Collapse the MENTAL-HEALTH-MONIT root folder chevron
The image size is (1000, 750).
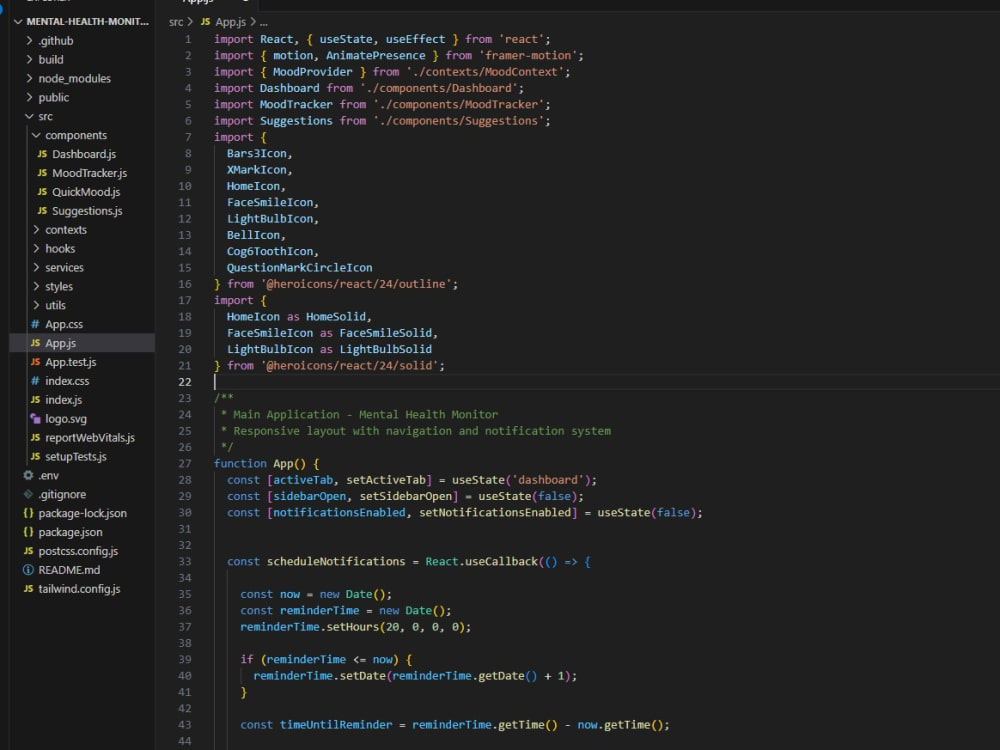point(18,22)
